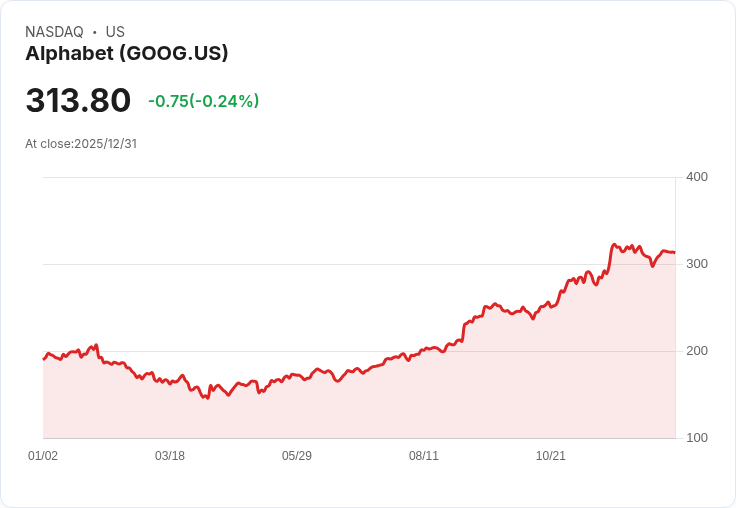Select the 10/21 date on x-axis
Viewport: 736px width, 508px height.
point(551,456)
